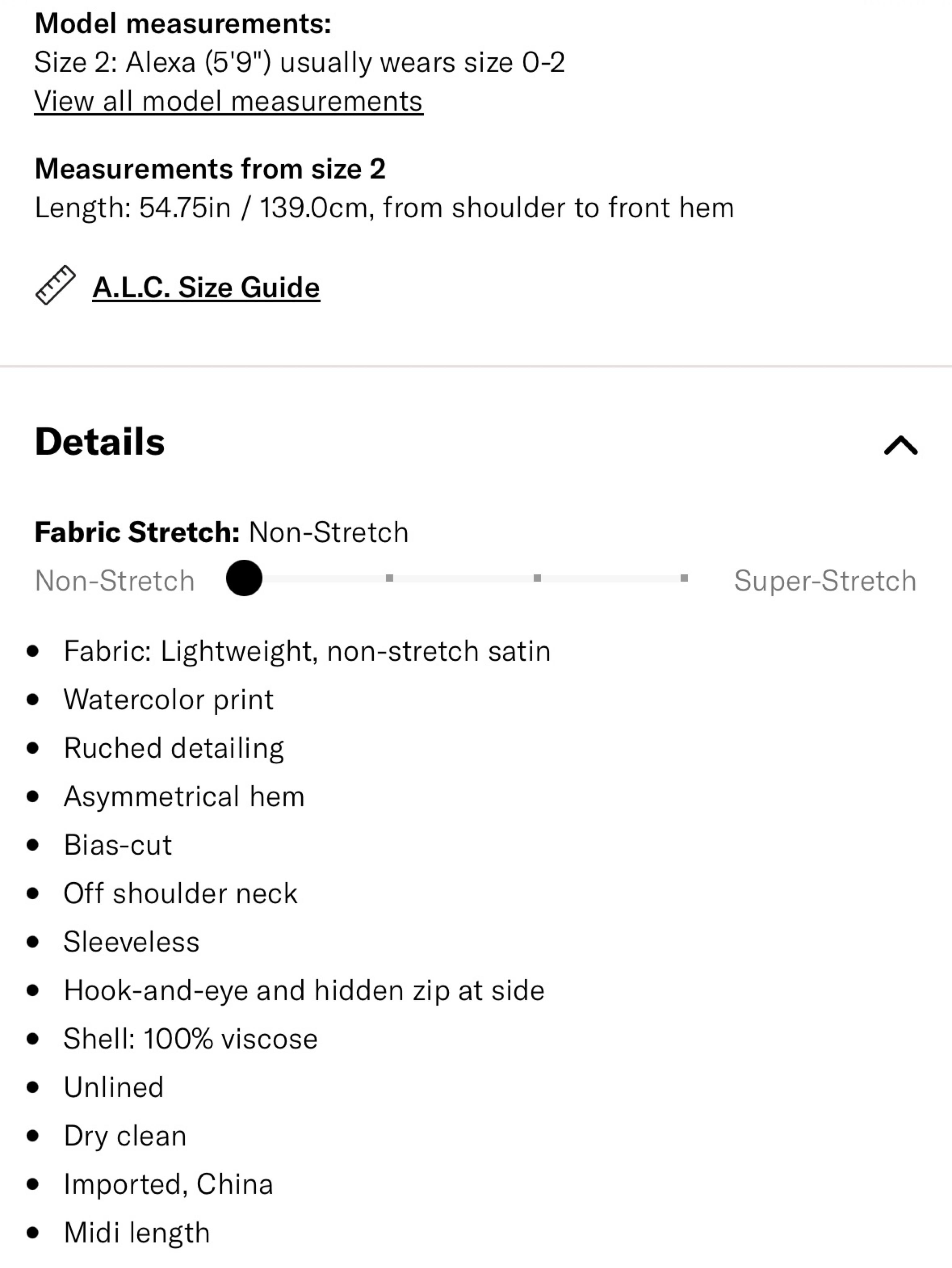Click the Super-Stretch scale label
The image size is (952, 1268).
(x=825, y=581)
